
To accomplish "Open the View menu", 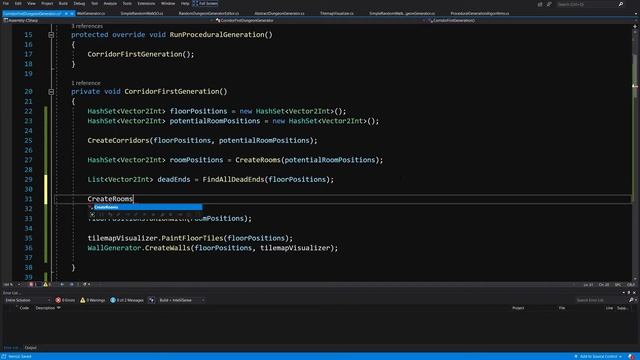I will (x=31, y=3).
